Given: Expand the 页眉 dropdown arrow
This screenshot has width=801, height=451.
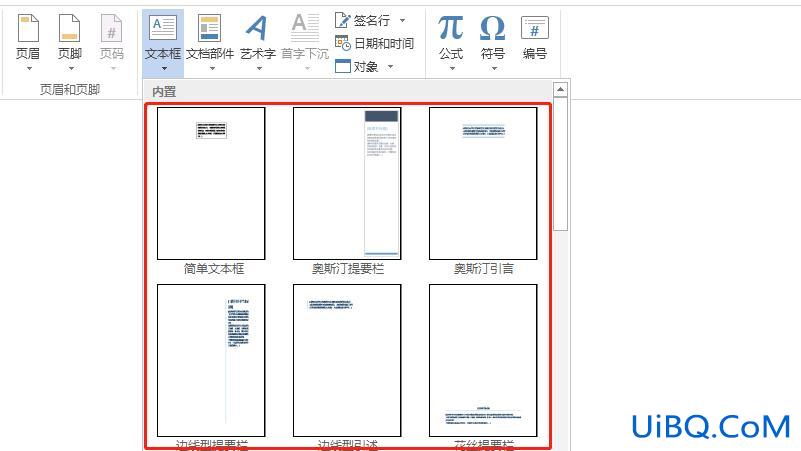Looking at the screenshot, I should point(29,68).
